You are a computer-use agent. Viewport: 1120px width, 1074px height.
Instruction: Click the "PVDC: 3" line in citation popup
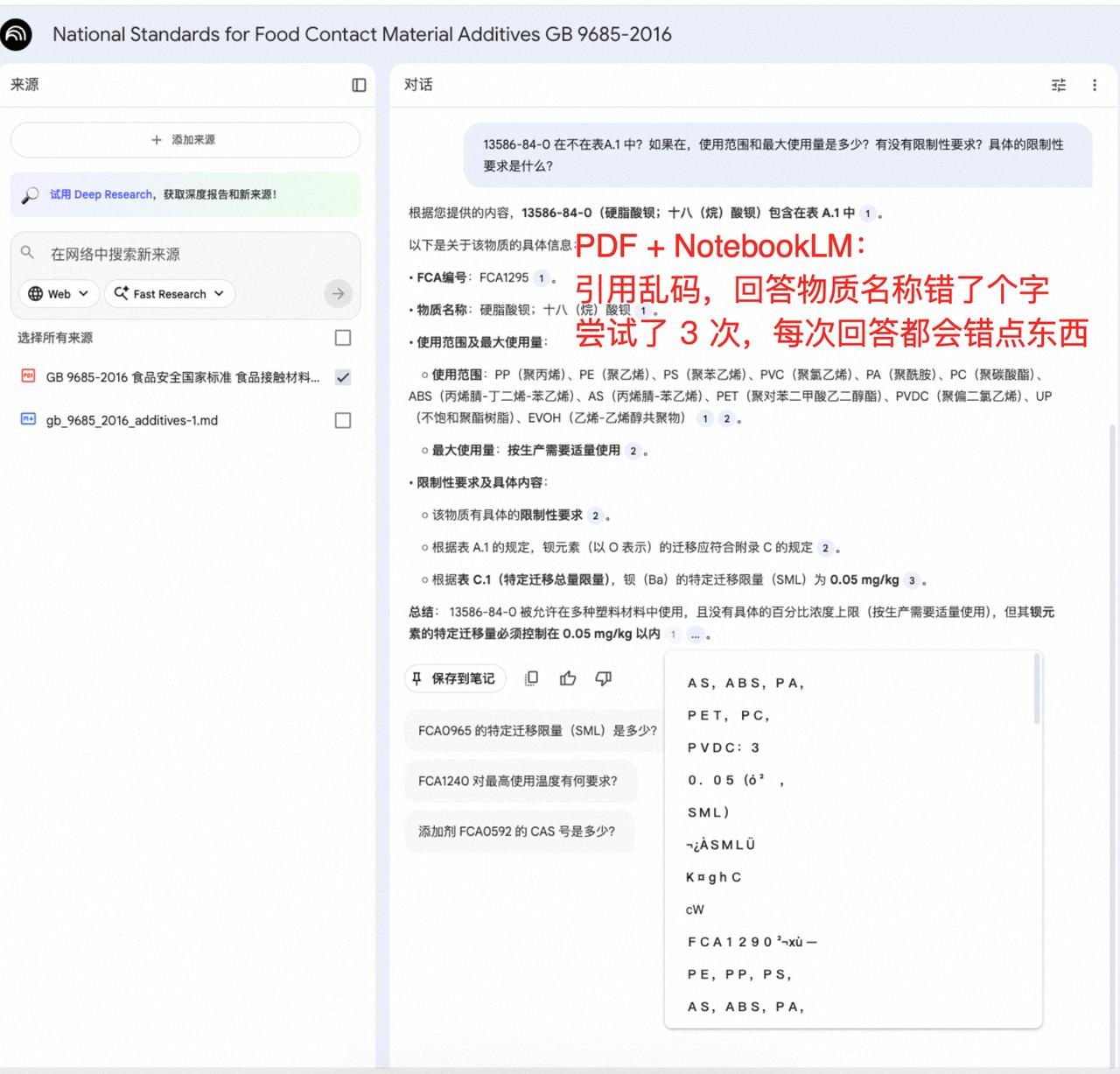click(x=724, y=748)
